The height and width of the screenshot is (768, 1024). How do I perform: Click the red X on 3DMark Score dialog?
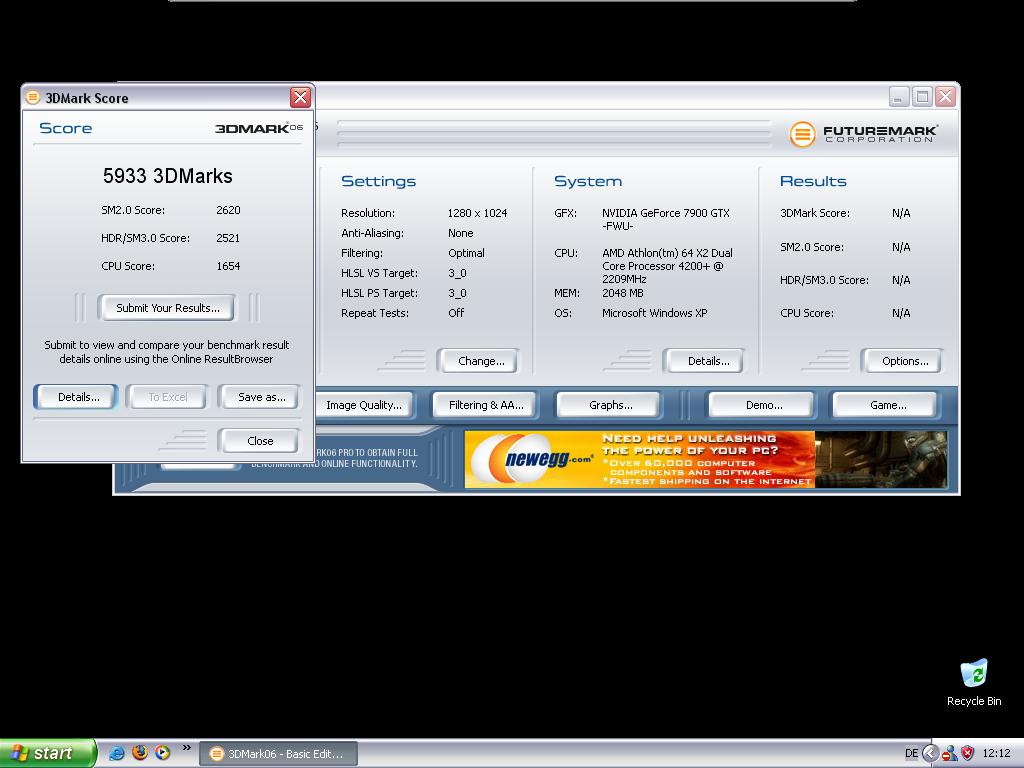pyautogui.click(x=300, y=97)
